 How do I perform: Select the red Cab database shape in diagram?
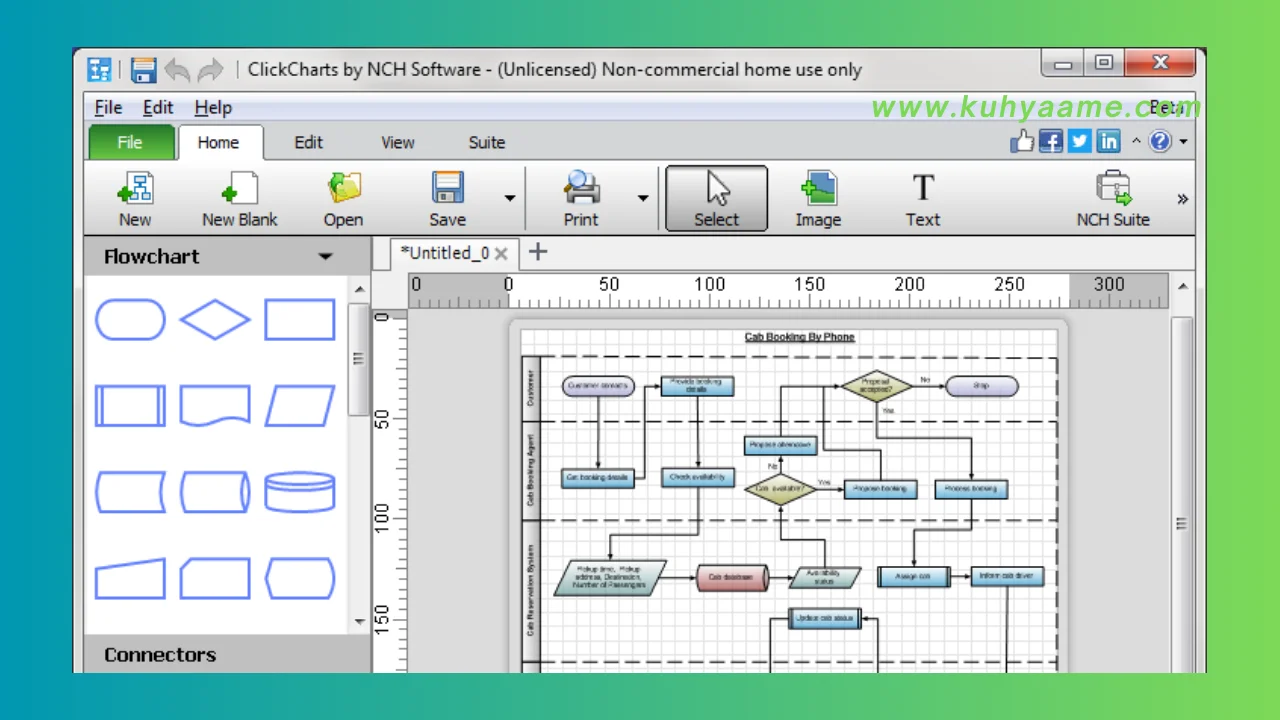734,577
